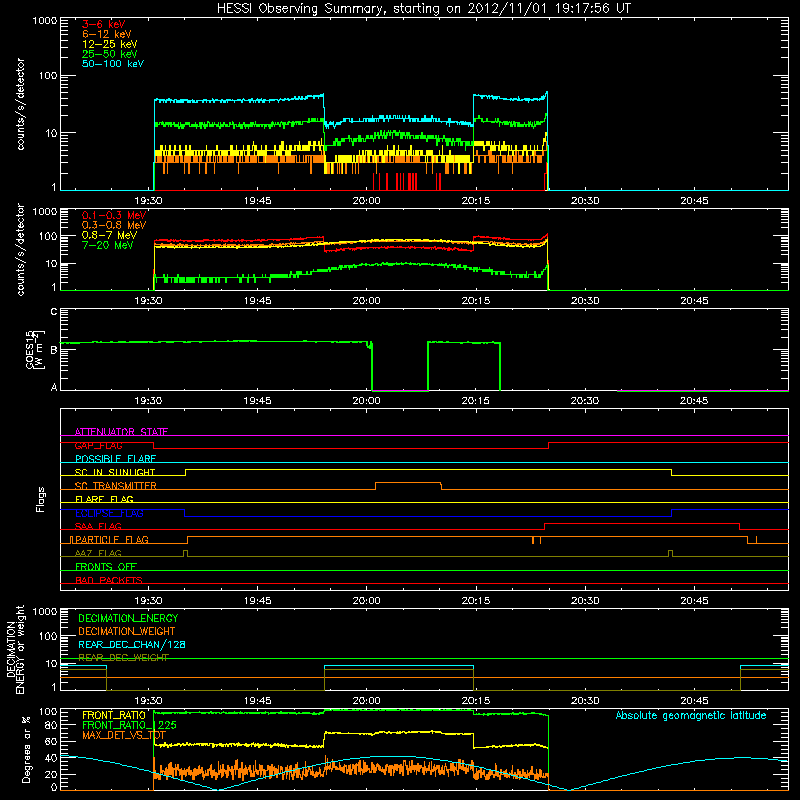
Task: Click the yellow FRONT_RATIO legend label
Action: [114, 715]
